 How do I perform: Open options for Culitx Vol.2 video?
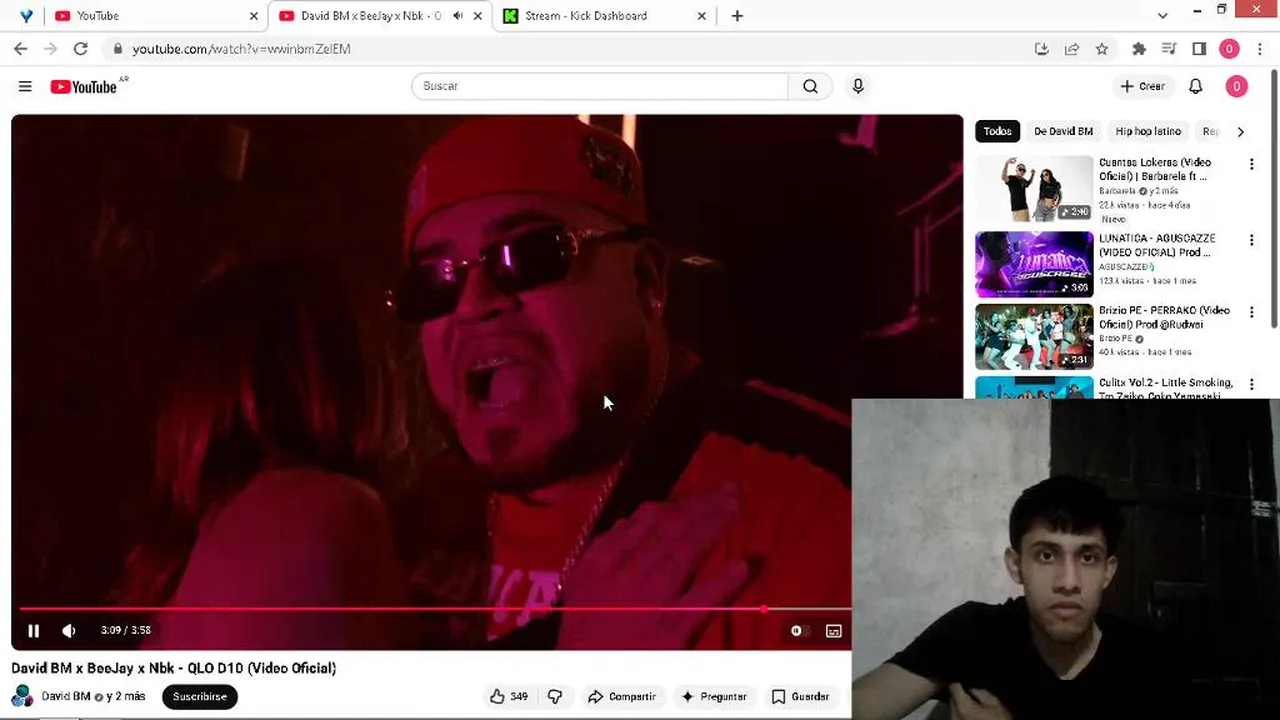pos(1251,384)
